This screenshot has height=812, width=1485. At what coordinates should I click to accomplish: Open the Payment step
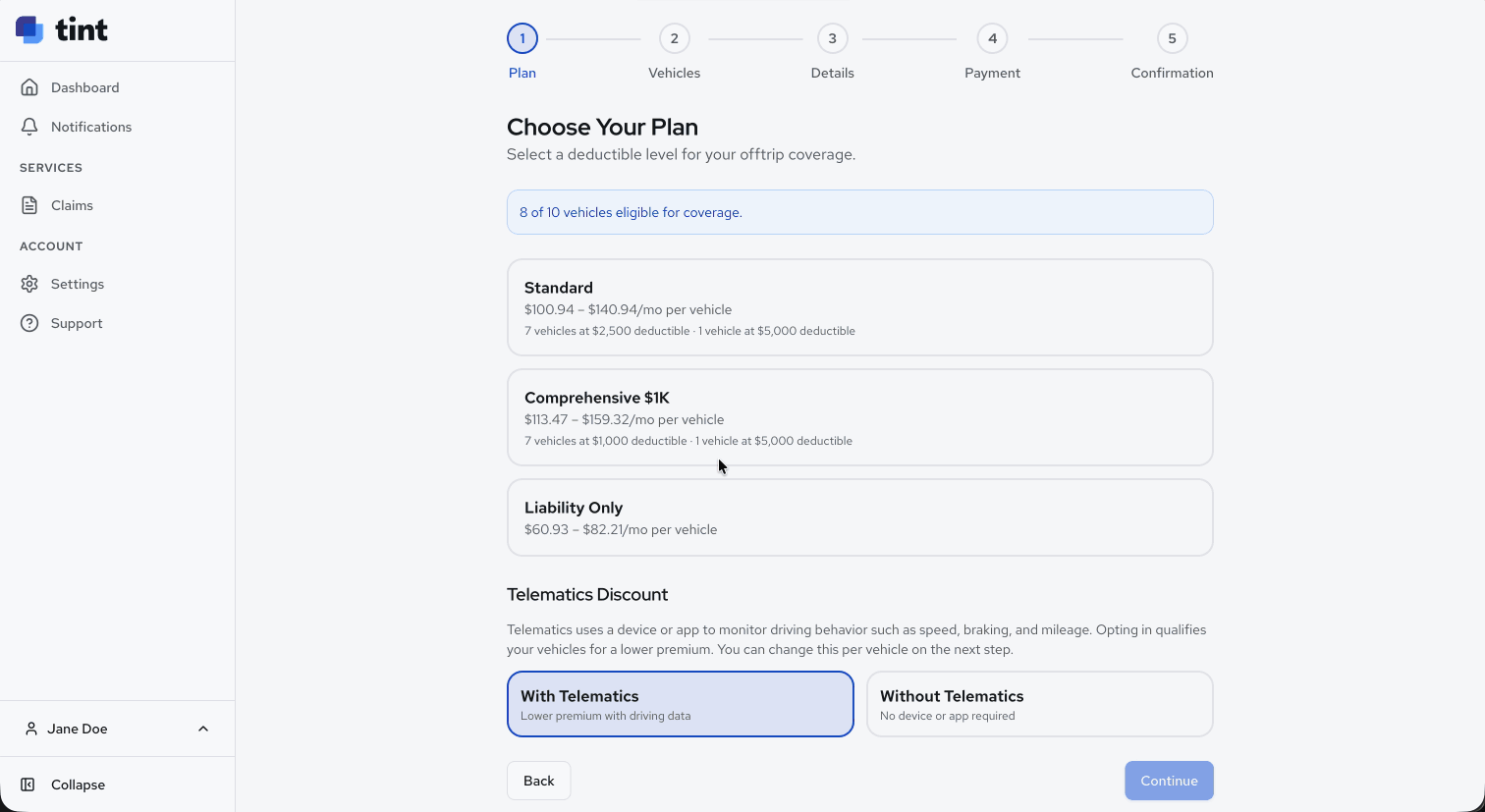coord(992,38)
